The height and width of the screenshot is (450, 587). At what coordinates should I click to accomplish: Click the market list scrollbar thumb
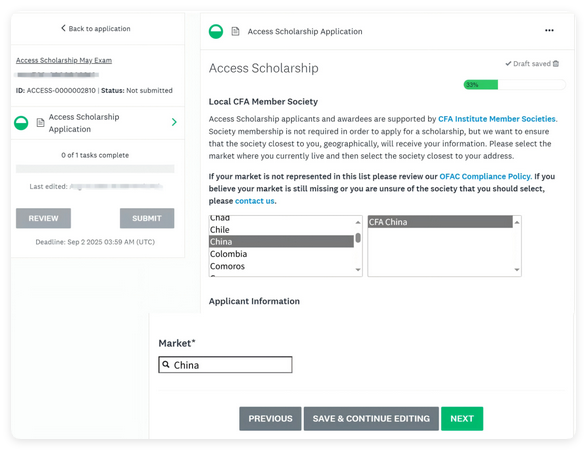click(x=358, y=238)
